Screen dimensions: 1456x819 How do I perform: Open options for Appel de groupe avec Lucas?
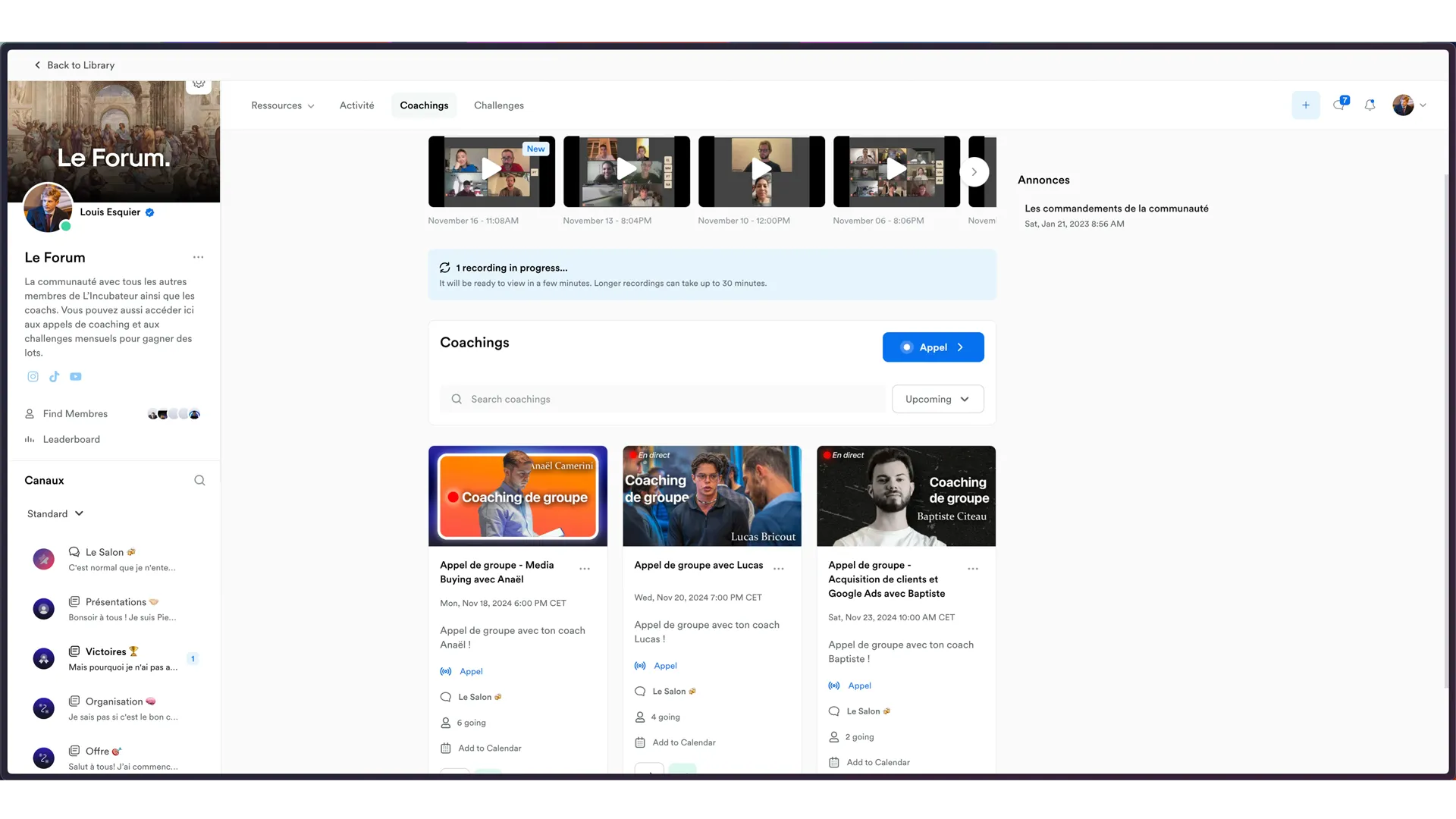[779, 569]
